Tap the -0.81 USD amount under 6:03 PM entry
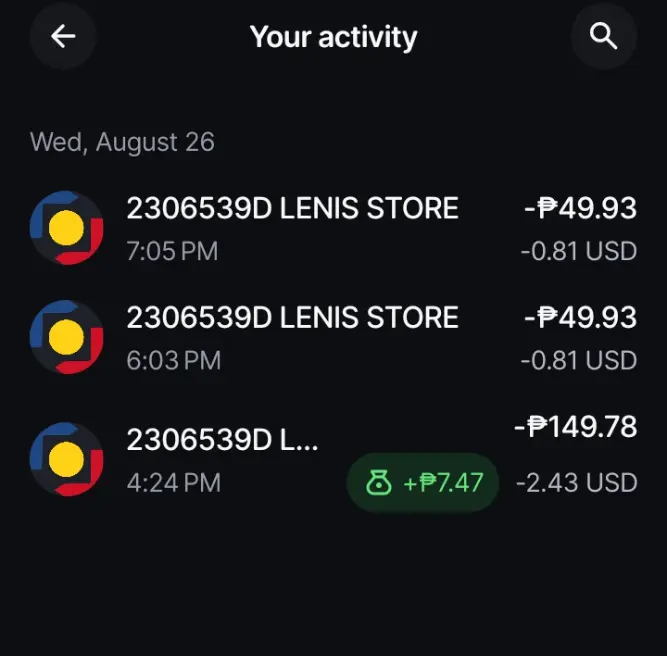667x656 pixels. coord(579,361)
